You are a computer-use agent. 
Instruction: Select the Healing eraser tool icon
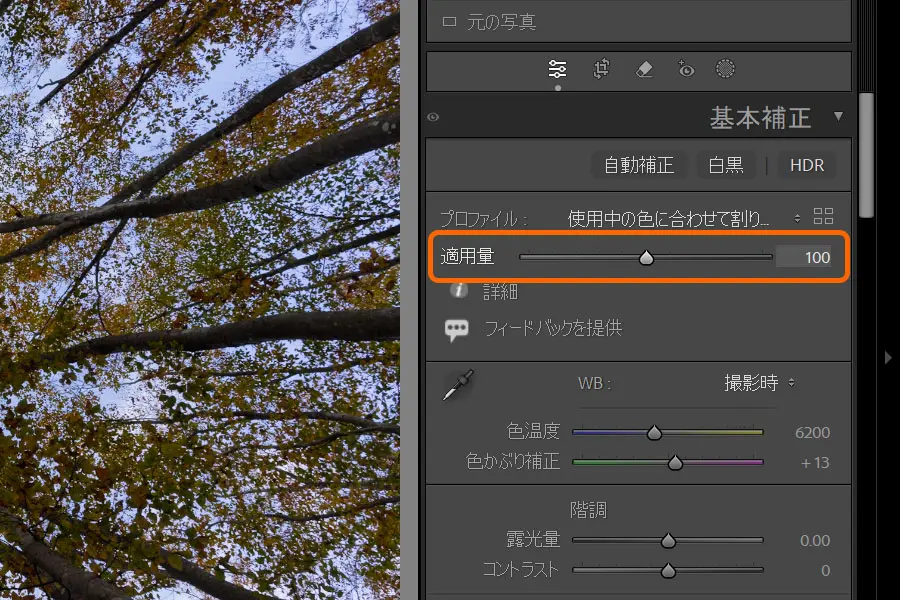[644, 69]
